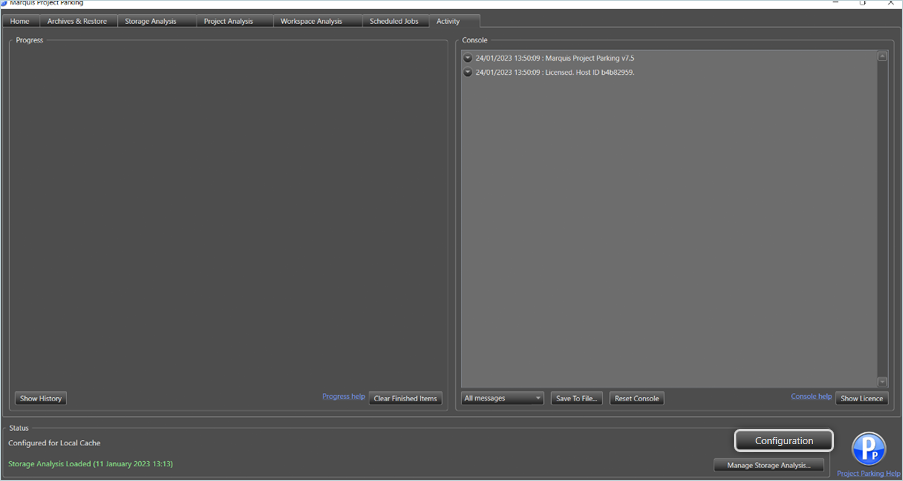Click the Project Parking Help logo icon
Viewport: 903px width, 481px height.
click(x=868, y=448)
